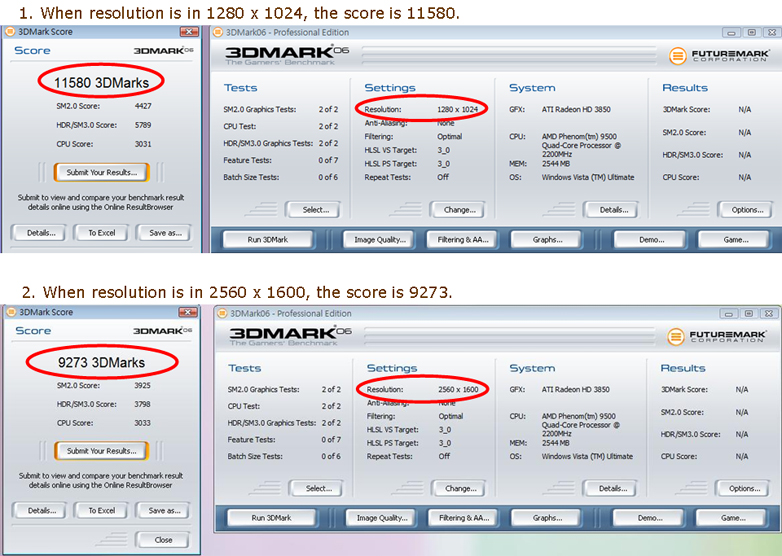
Task: Click the title bar icon of the 9273 score window
Action: (x=11, y=312)
